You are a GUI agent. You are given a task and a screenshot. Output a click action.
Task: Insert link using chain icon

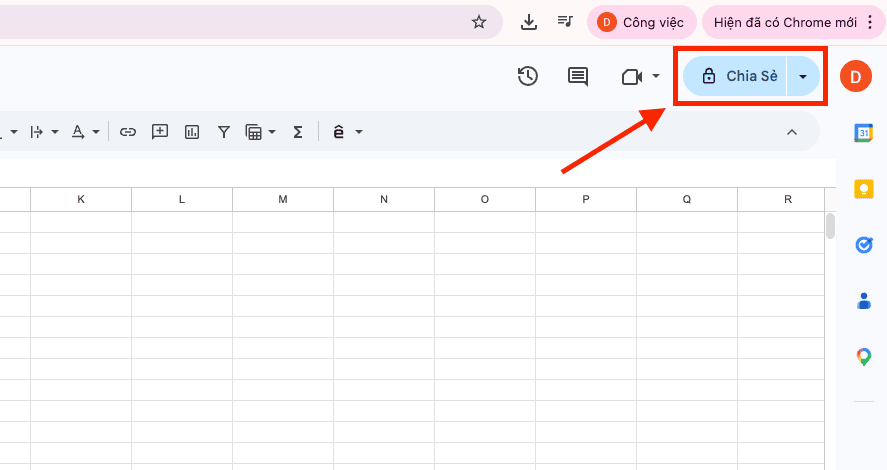[x=128, y=132]
